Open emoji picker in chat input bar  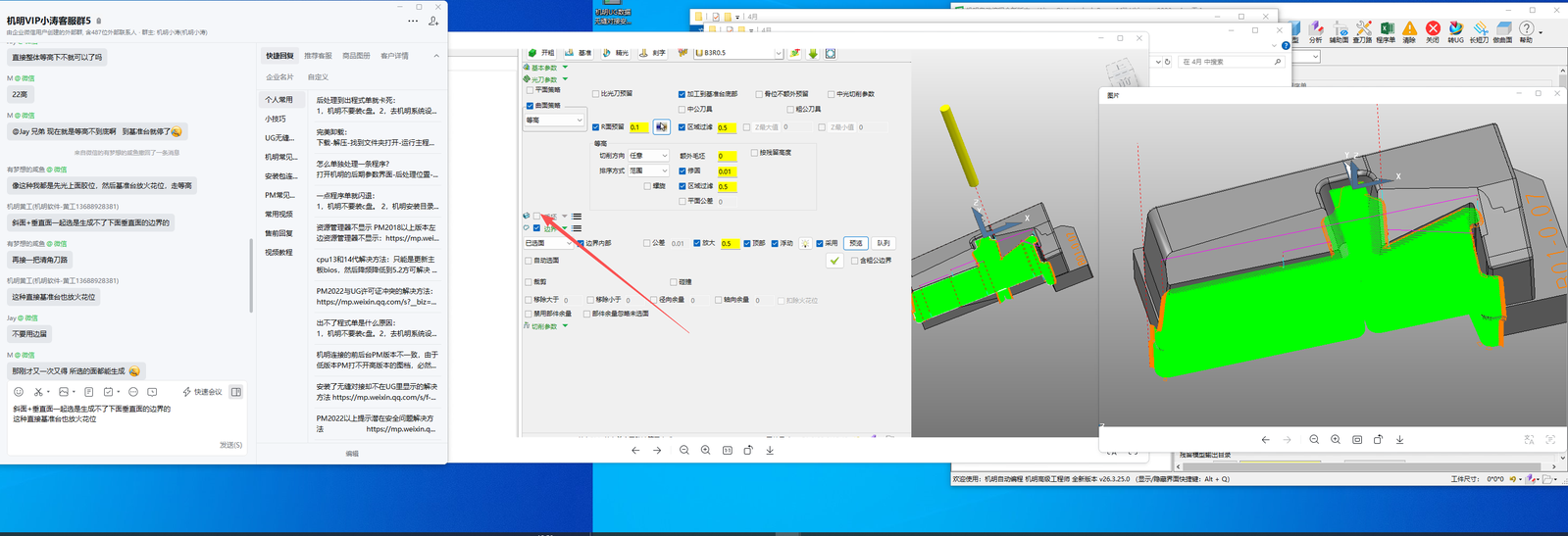(x=19, y=392)
